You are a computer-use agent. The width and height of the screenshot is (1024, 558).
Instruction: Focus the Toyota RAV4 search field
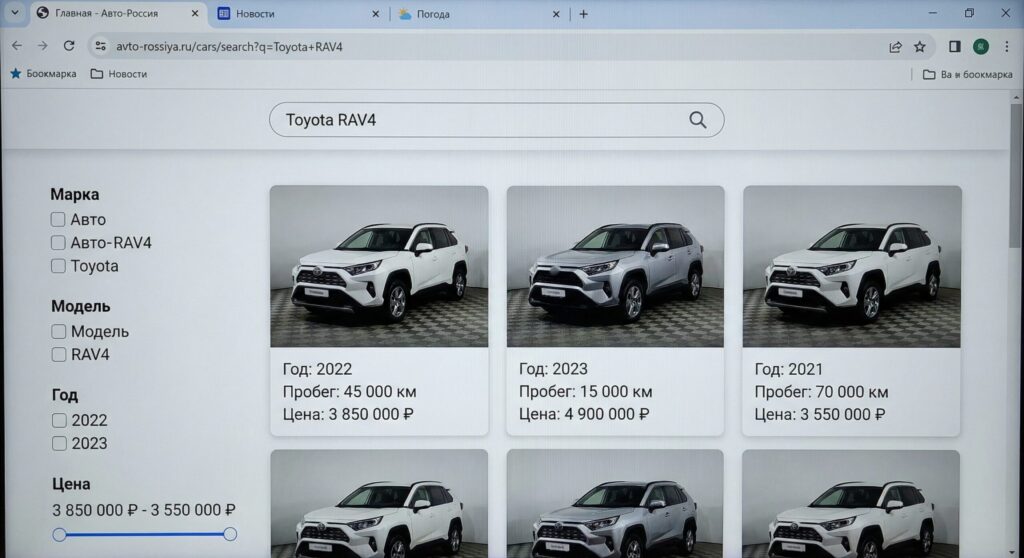click(496, 120)
